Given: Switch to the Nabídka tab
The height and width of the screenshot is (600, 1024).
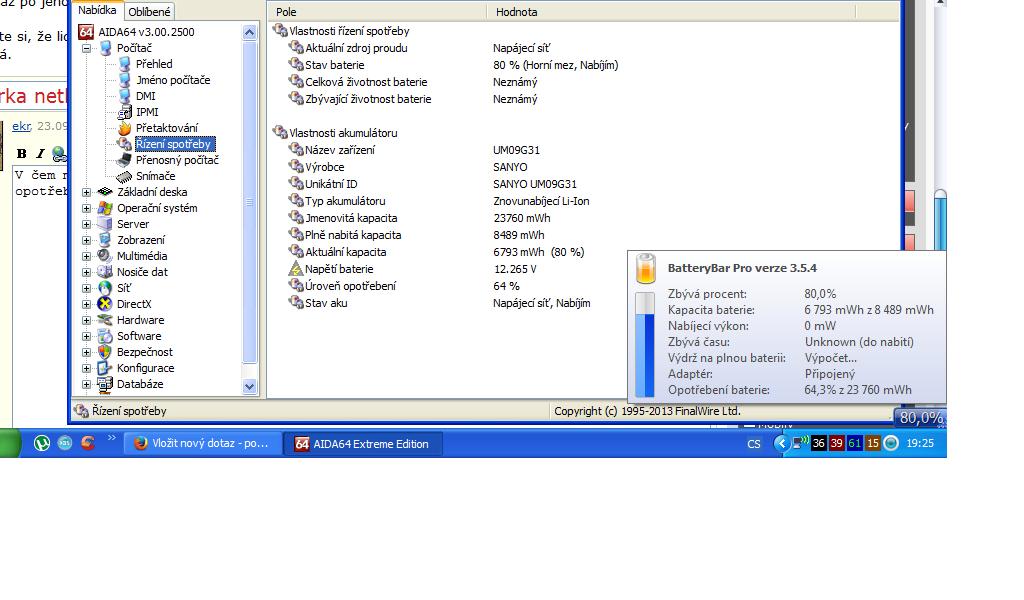Looking at the screenshot, I should [97, 10].
